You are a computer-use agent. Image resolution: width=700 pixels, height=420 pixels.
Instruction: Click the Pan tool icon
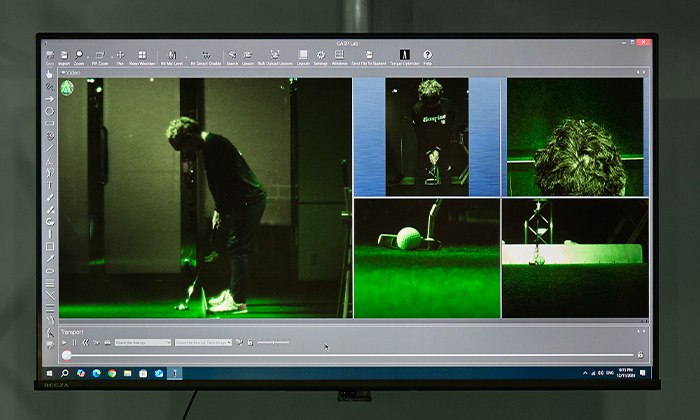point(120,57)
